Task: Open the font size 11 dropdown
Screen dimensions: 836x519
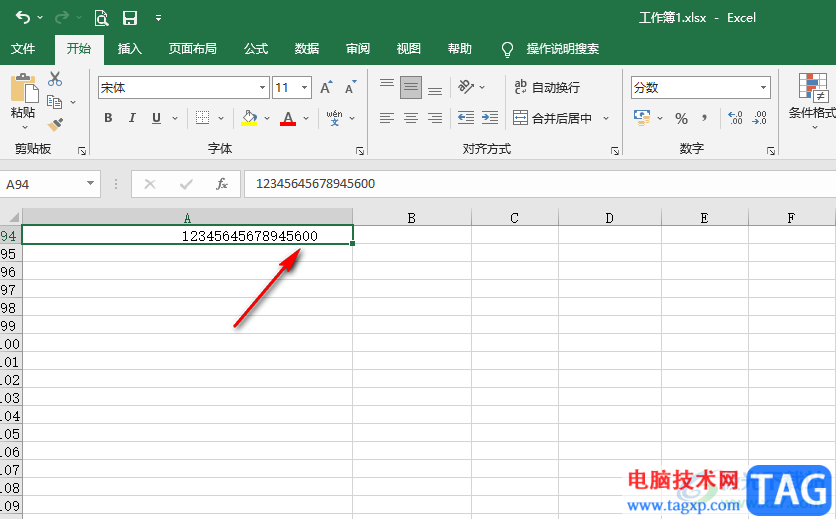Action: (304, 87)
